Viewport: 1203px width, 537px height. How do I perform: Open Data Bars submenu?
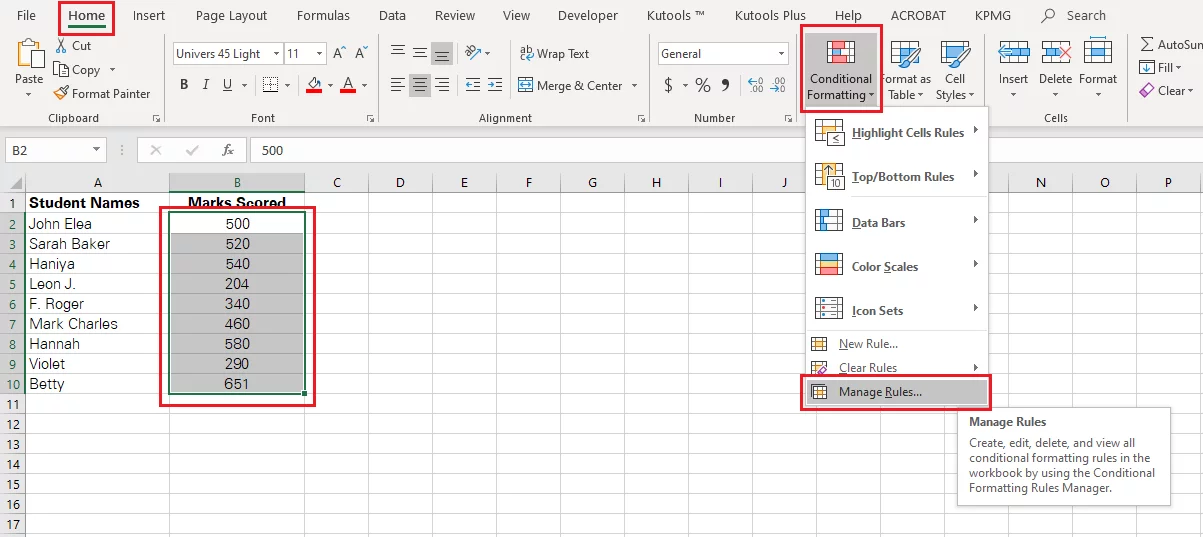point(897,222)
